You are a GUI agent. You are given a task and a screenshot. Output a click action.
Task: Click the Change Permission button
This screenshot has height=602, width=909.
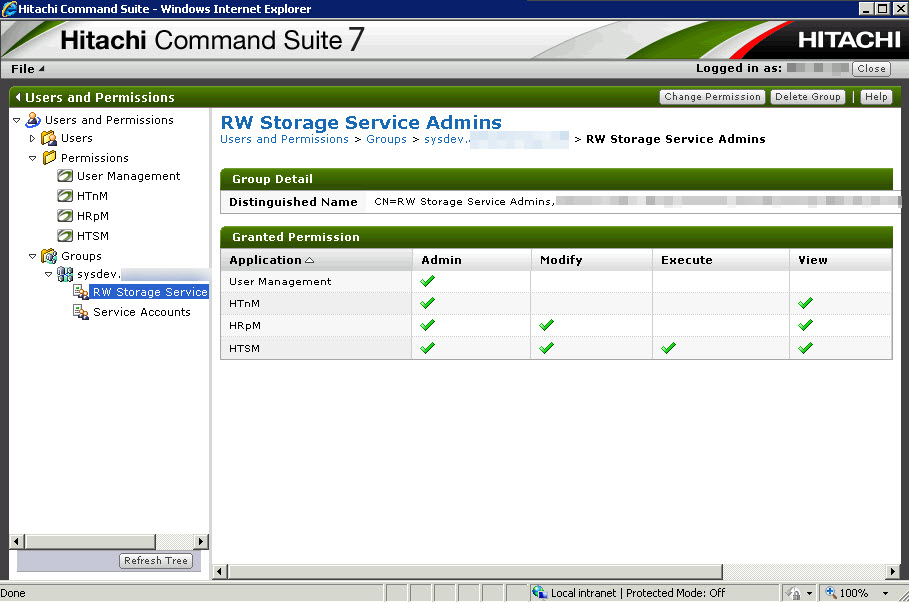(712, 97)
